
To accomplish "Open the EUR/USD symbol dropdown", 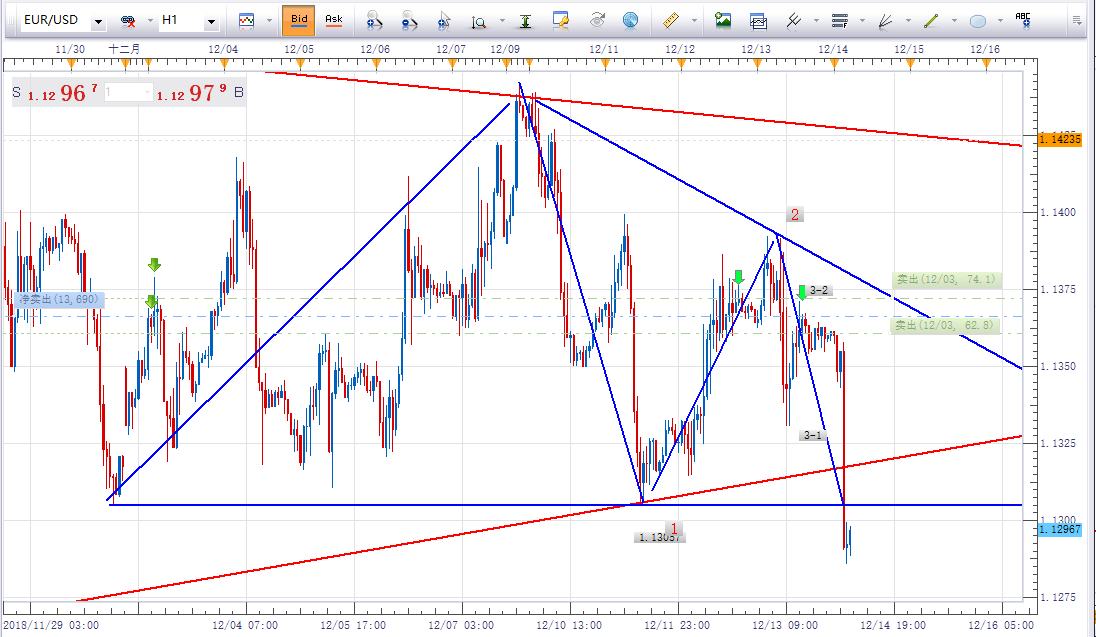I will click(x=99, y=22).
